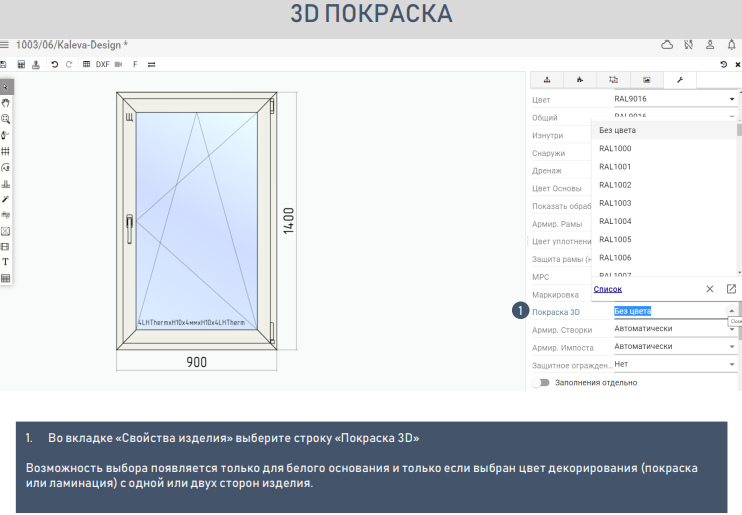The image size is (742, 515).
Task: Choose RAL1002 in the list
Action: tap(664, 185)
